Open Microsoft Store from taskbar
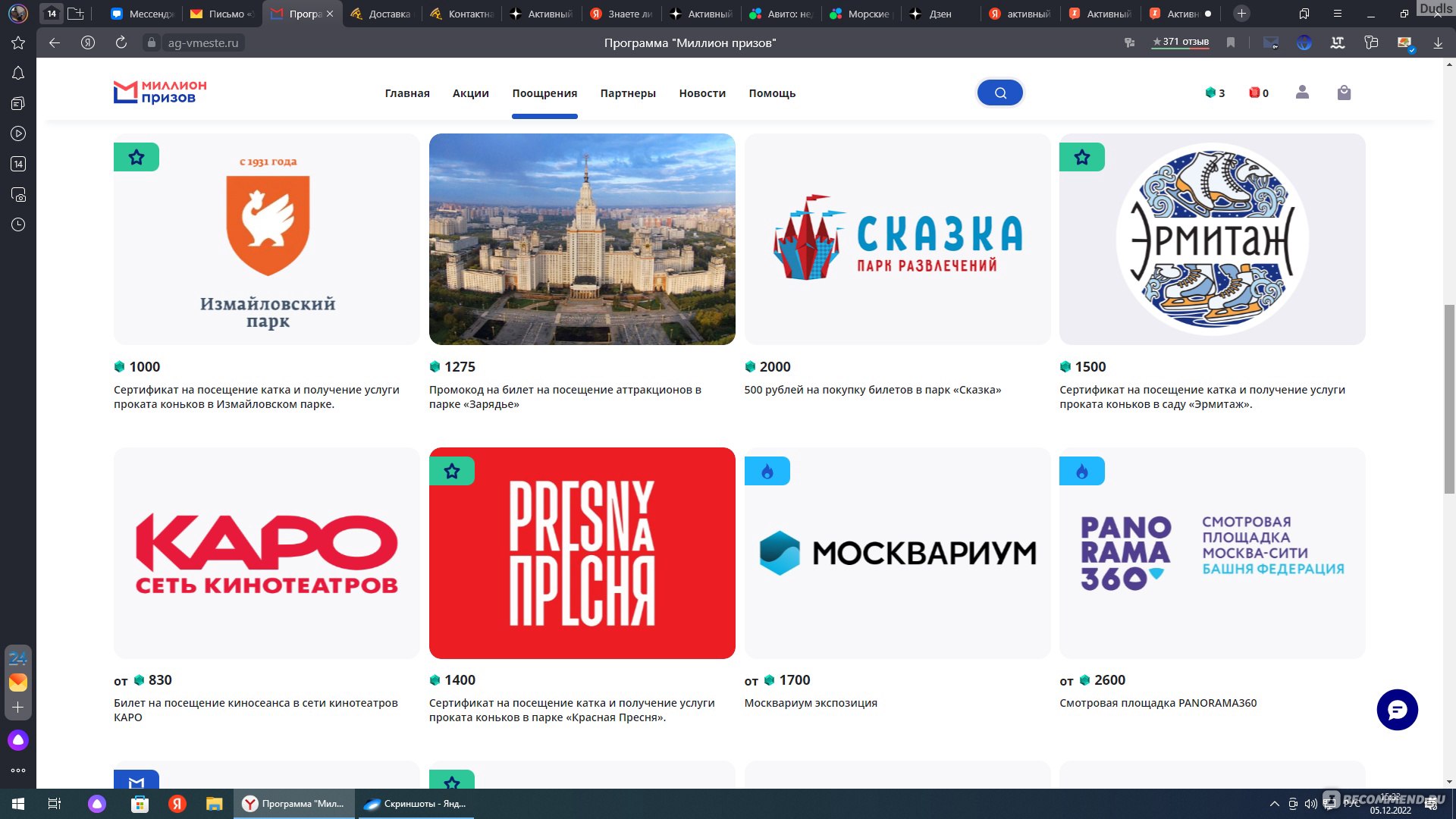 click(140, 804)
